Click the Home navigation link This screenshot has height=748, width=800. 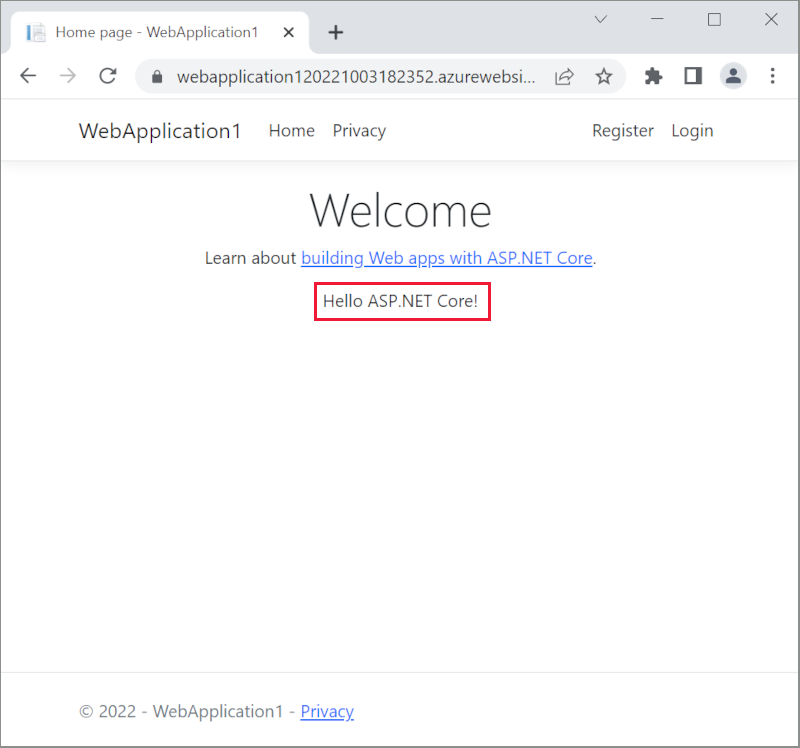coord(291,130)
